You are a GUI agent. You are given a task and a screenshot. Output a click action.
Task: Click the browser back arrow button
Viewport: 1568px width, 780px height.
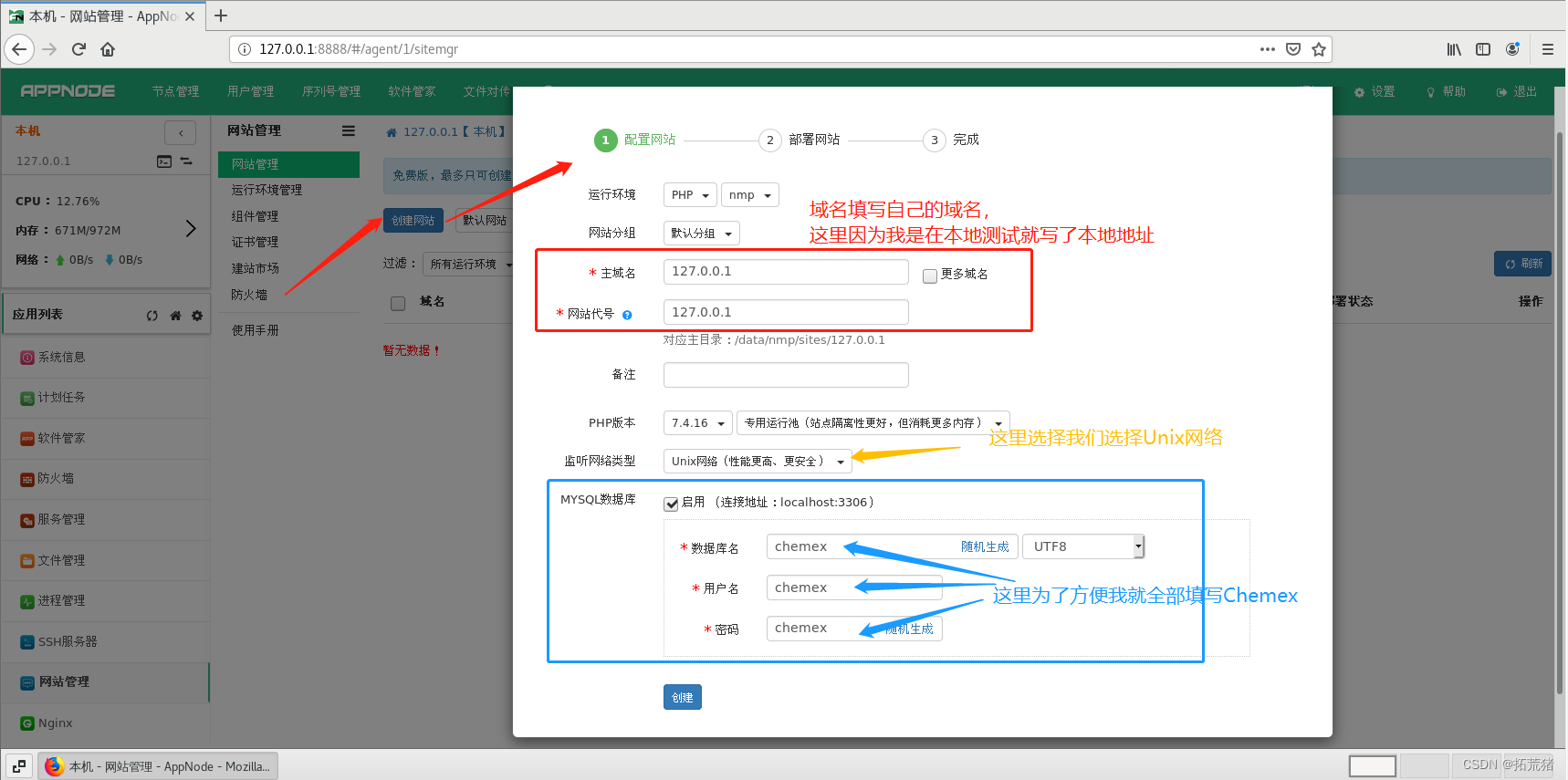tap(19, 49)
